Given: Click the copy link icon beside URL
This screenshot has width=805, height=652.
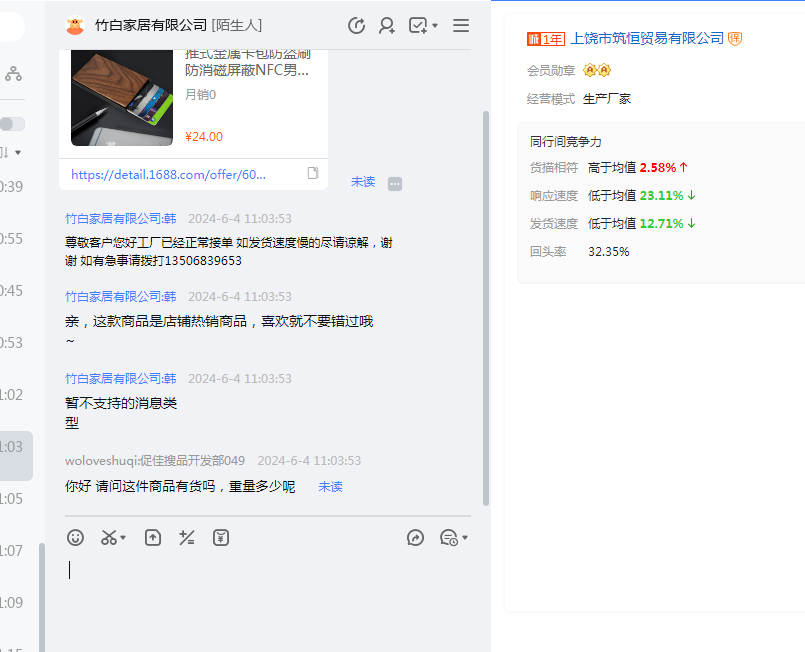Looking at the screenshot, I should coord(313,174).
